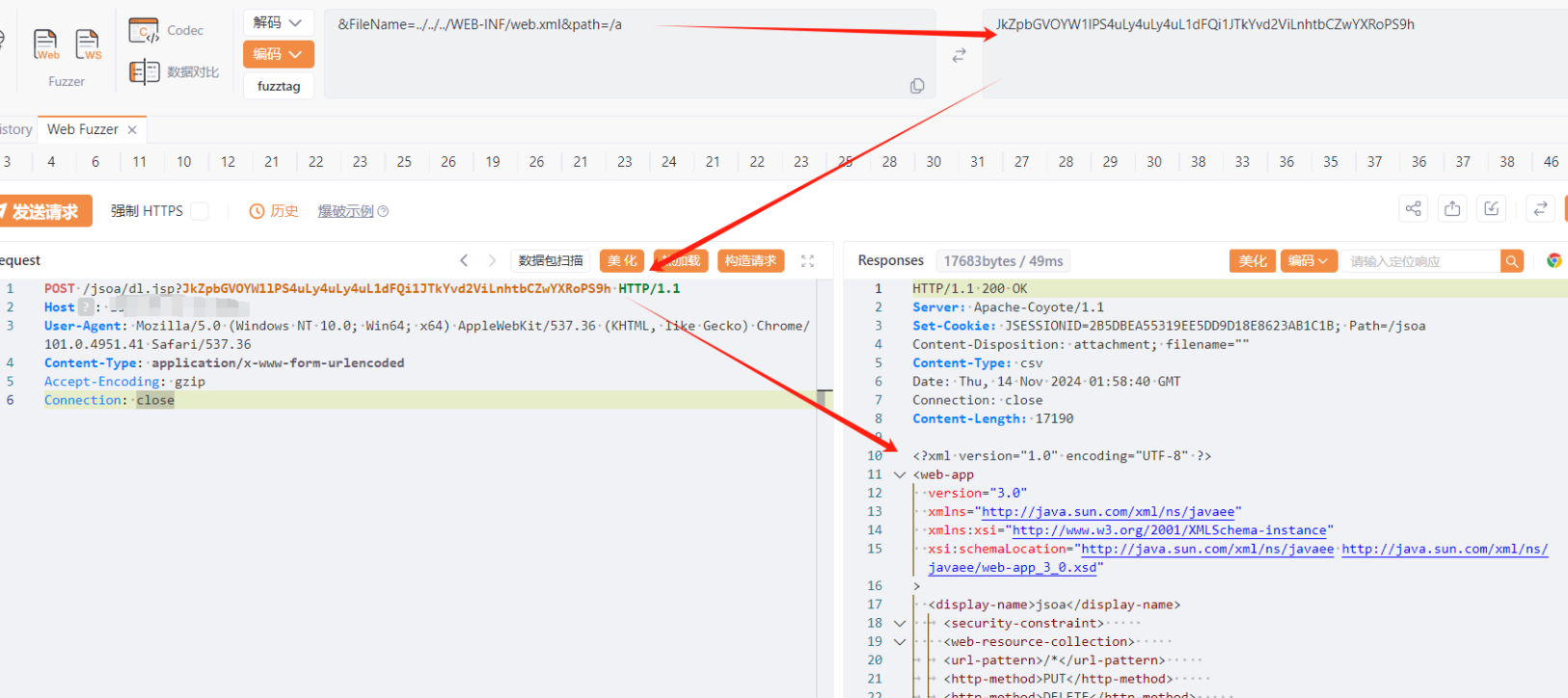Click the Content-Type request header line
This screenshot has height=698, width=1568.
pos(224,362)
